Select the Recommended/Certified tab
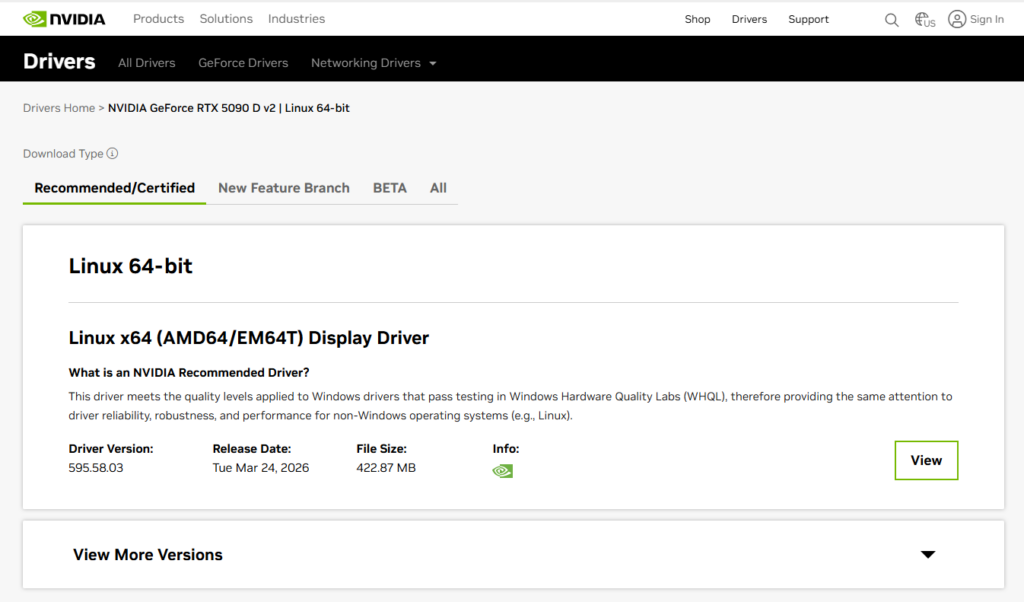1024x602 pixels. pyautogui.click(x=114, y=188)
